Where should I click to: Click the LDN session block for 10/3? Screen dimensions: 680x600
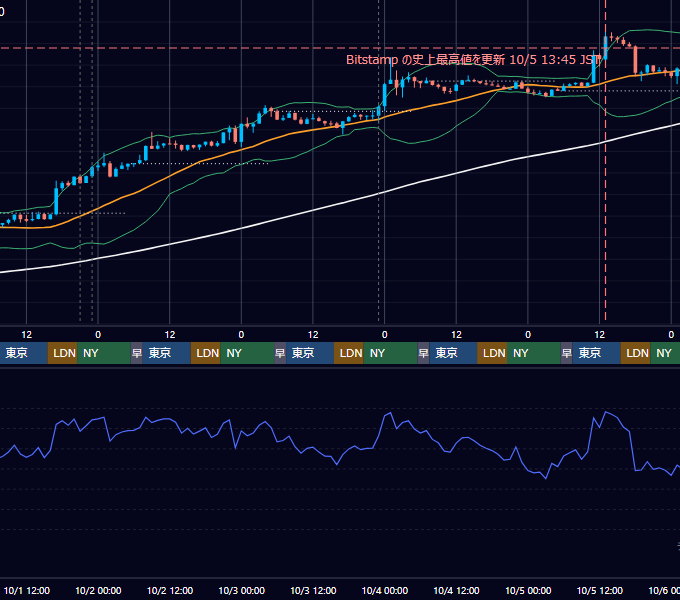click(349, 353)
